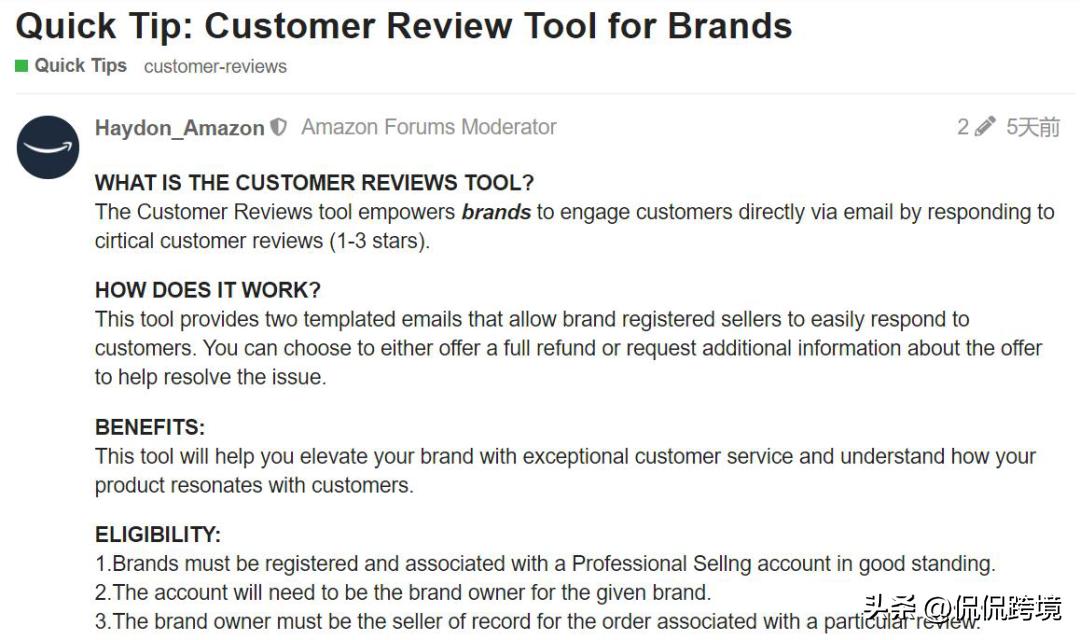This screenshot has width=1080, height=640.
Task: Click the WHAT IS THE CUSTOMER REVIEWS TOOL heading
Action: click(314, 183)
